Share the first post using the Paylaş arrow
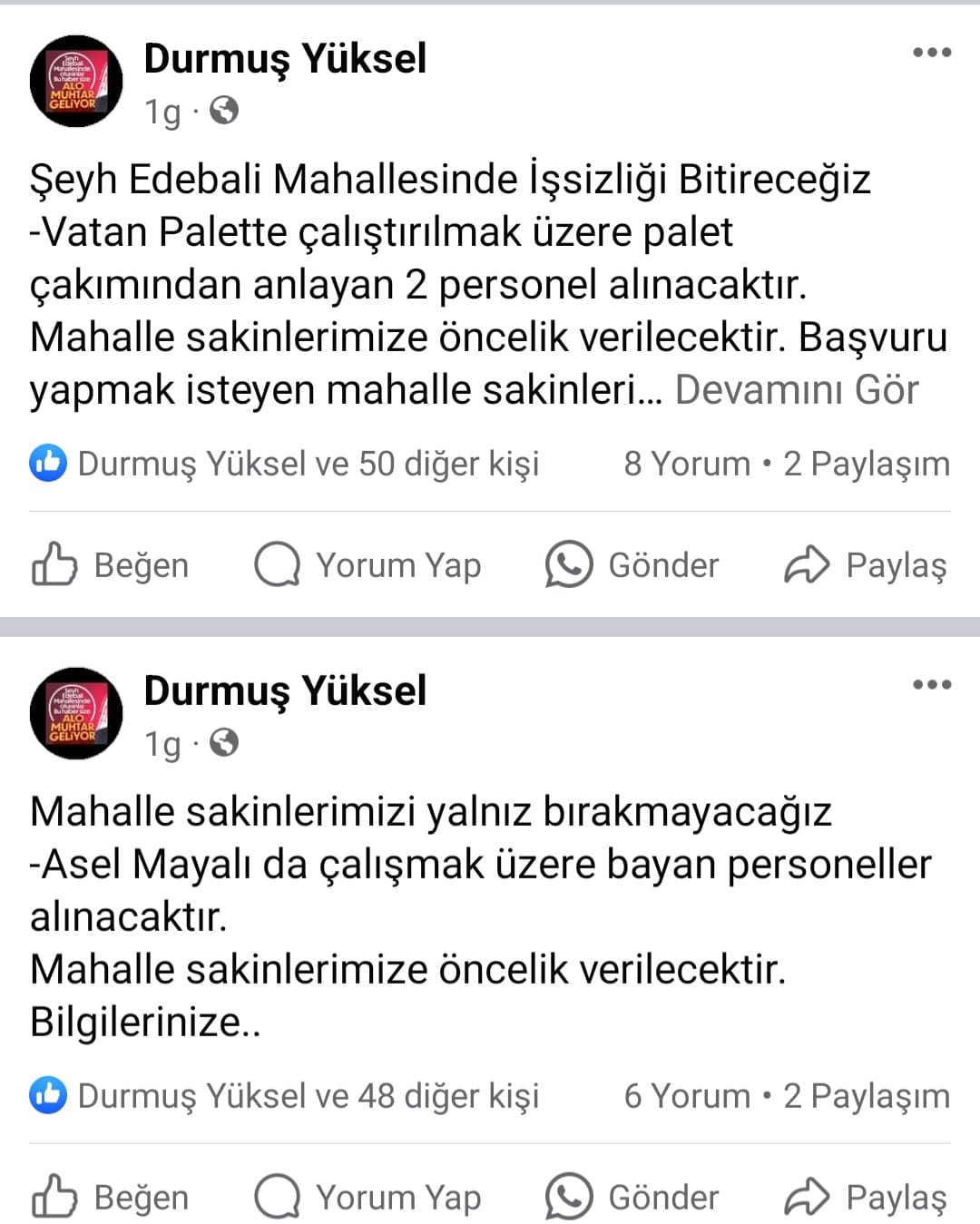This screenshot has width=980, height=1224. coord(807,564)
